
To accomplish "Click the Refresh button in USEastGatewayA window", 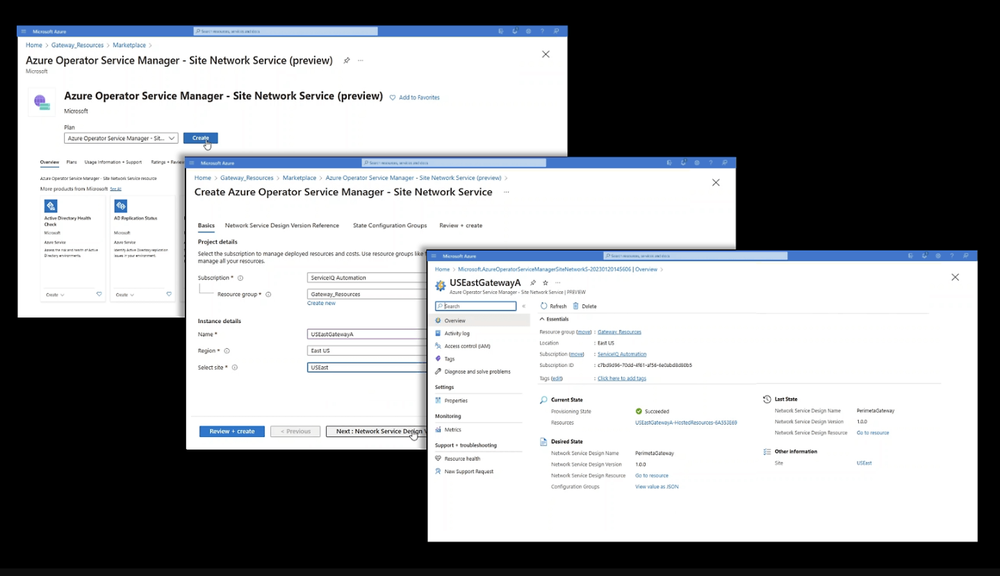I will [554, 306].
